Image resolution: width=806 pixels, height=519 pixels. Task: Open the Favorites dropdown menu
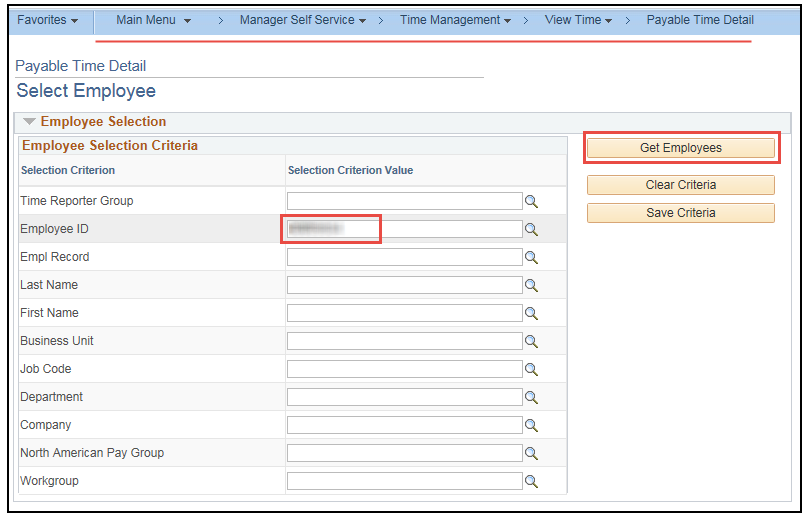point(47,20)
